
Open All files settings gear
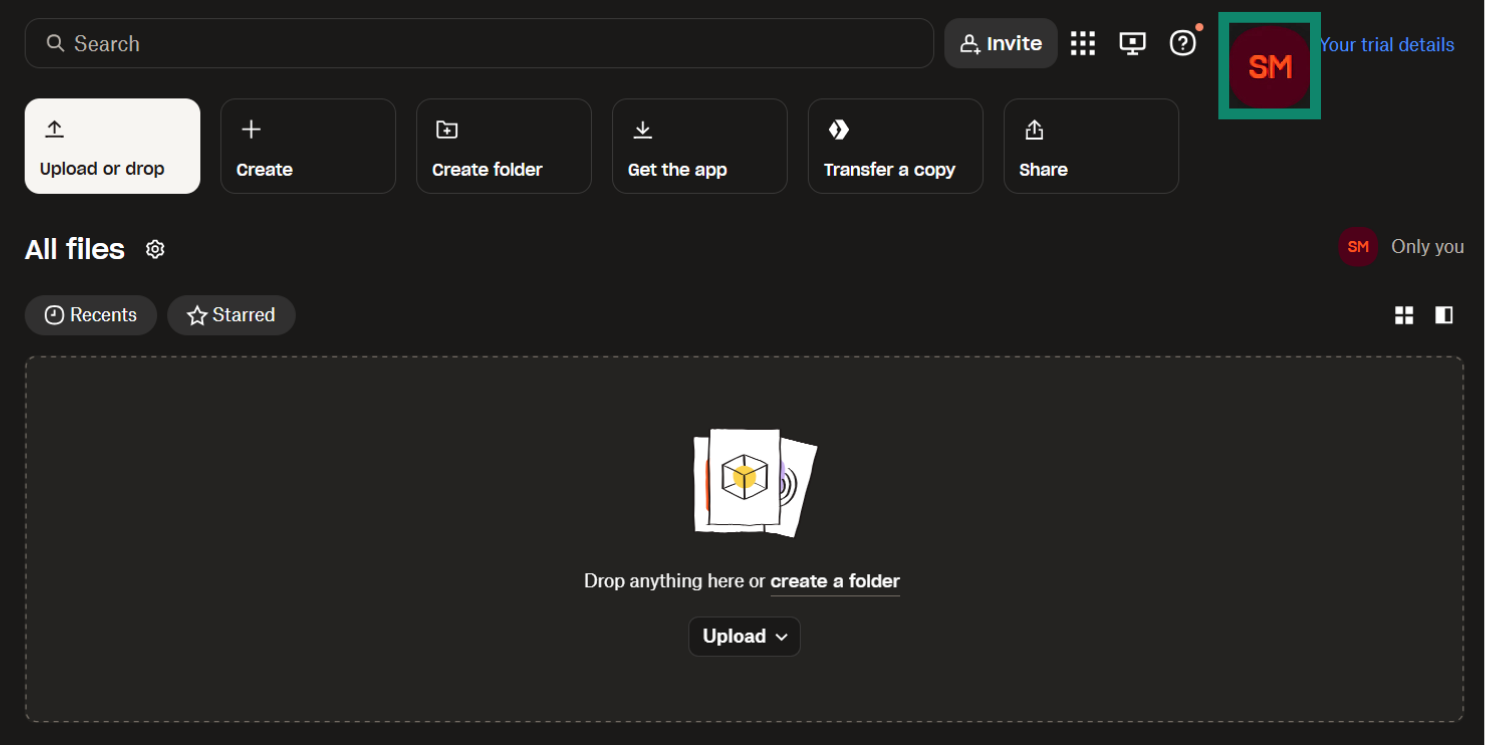155,249
